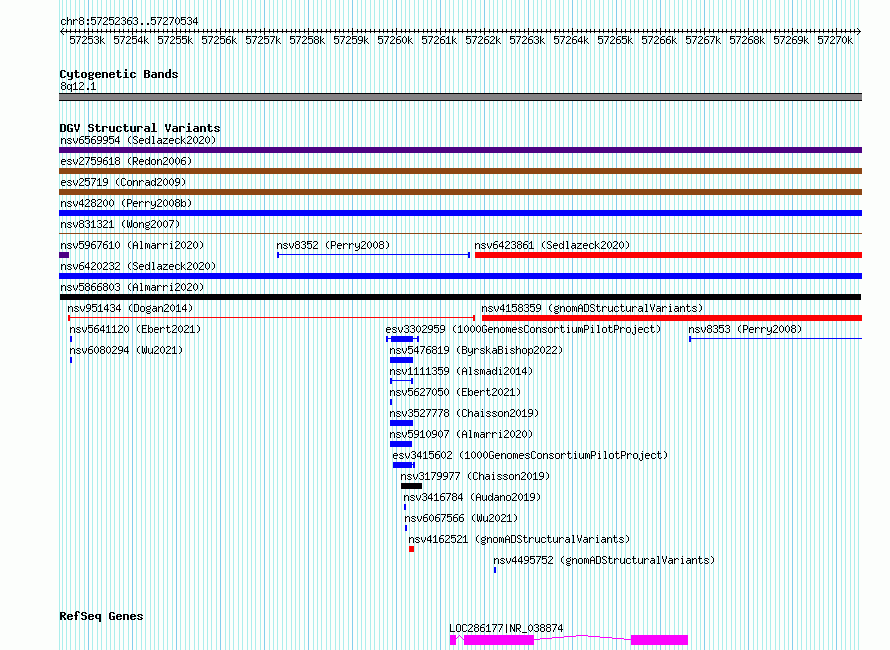Click the nsv5910907 (Almarri2020) label
Viewport: 890px width, 650px height.
coord(461,434)
